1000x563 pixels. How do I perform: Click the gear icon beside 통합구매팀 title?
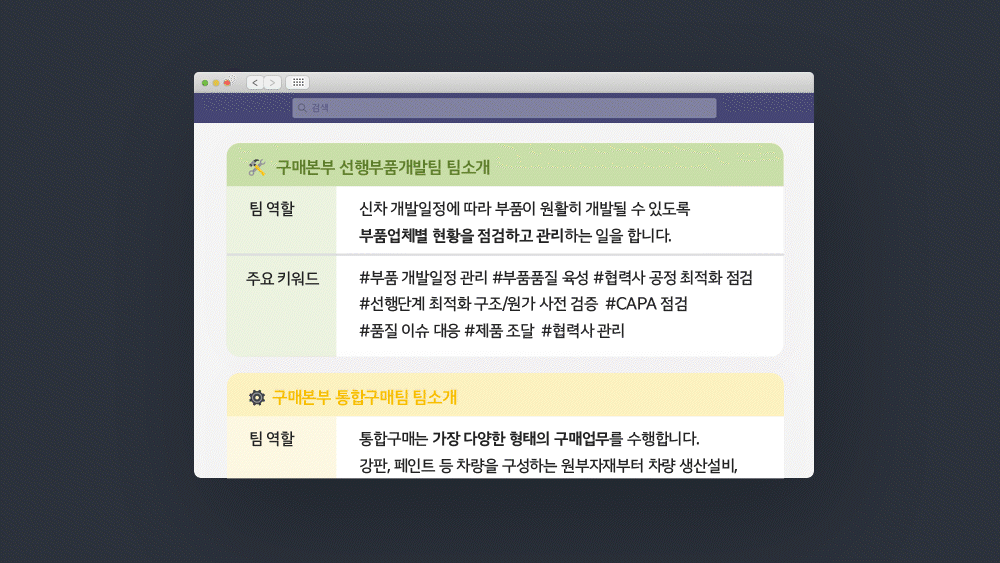pyautogui.click(x=257, y=397)
